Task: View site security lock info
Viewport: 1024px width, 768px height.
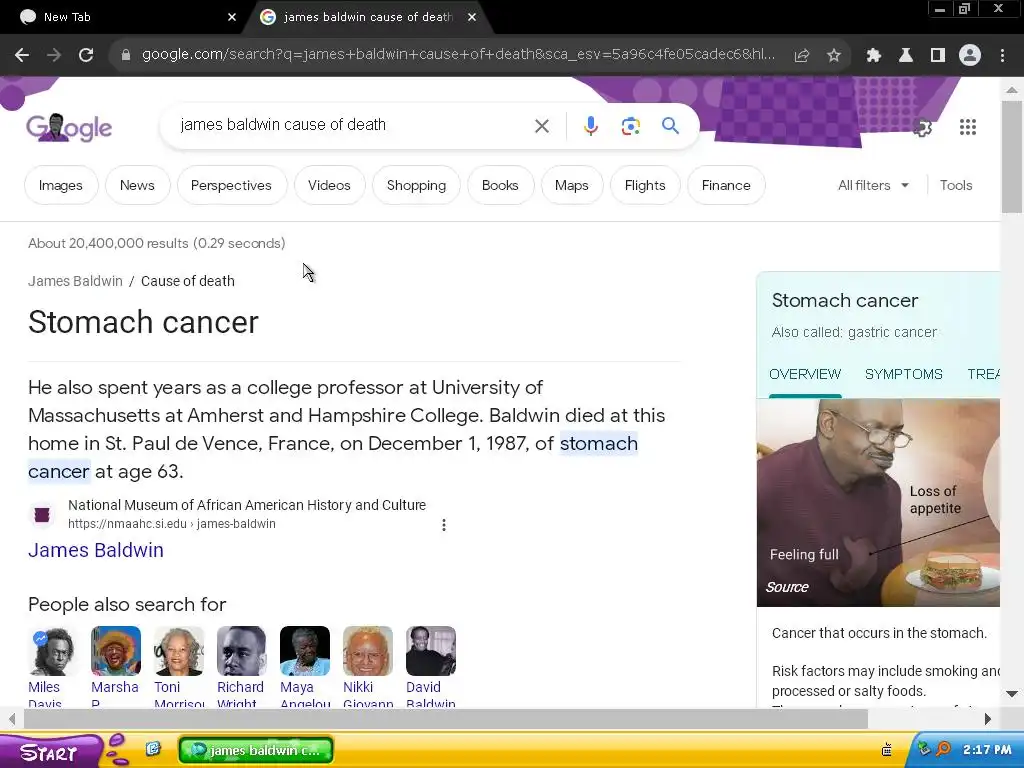Action: tap(126, 56)
